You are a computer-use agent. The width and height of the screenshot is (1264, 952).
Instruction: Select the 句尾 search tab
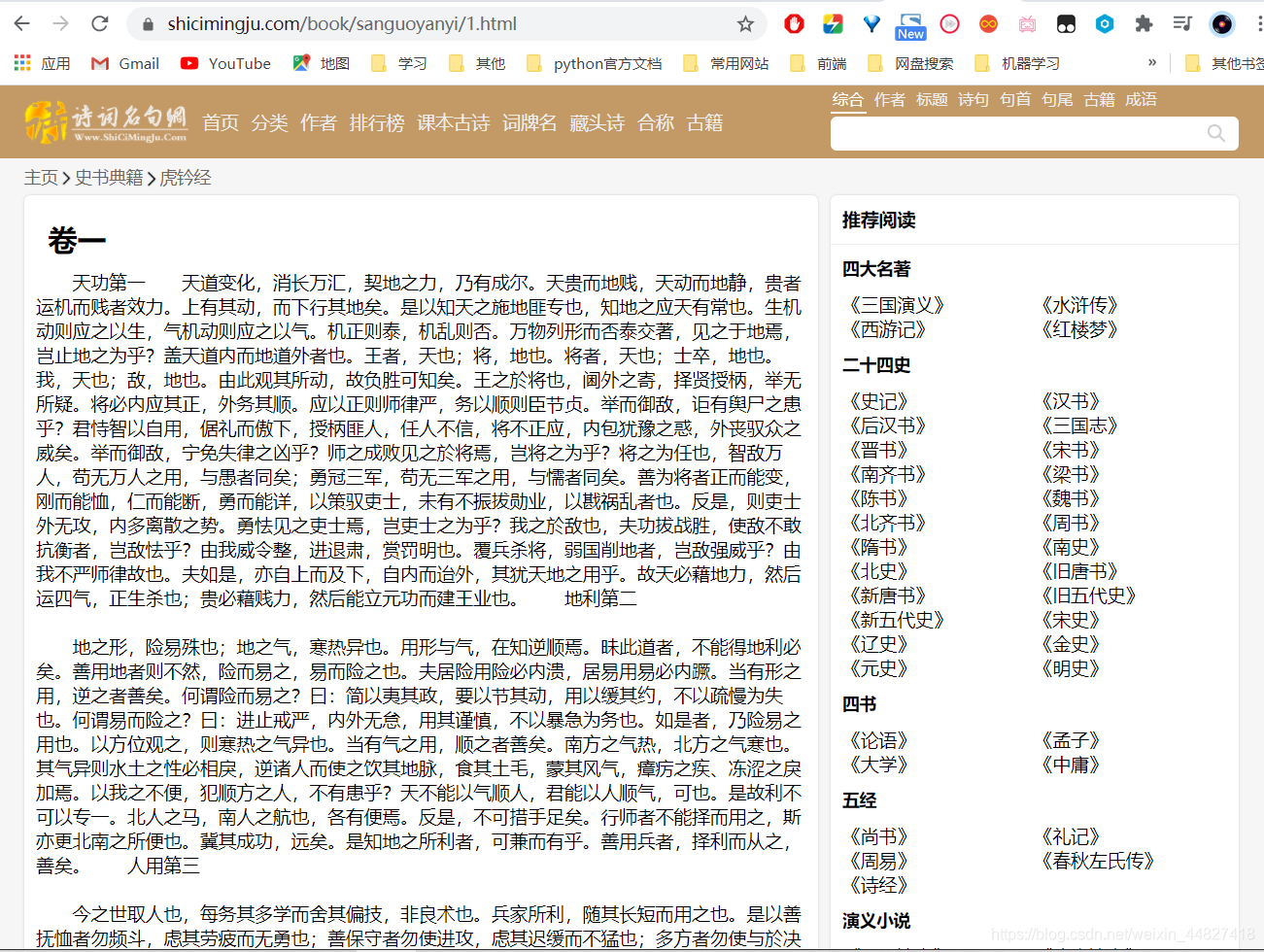[x=1057, y=99]
